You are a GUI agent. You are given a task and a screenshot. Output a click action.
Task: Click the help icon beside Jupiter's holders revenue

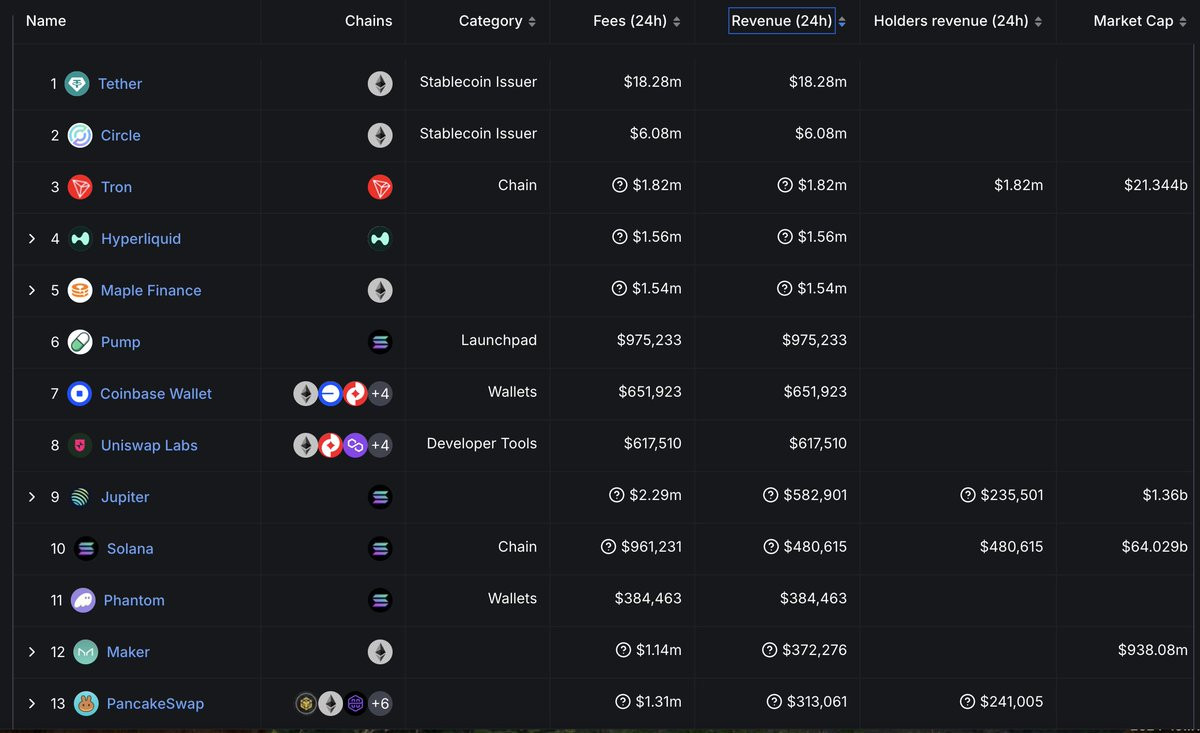tap(967, 496)
